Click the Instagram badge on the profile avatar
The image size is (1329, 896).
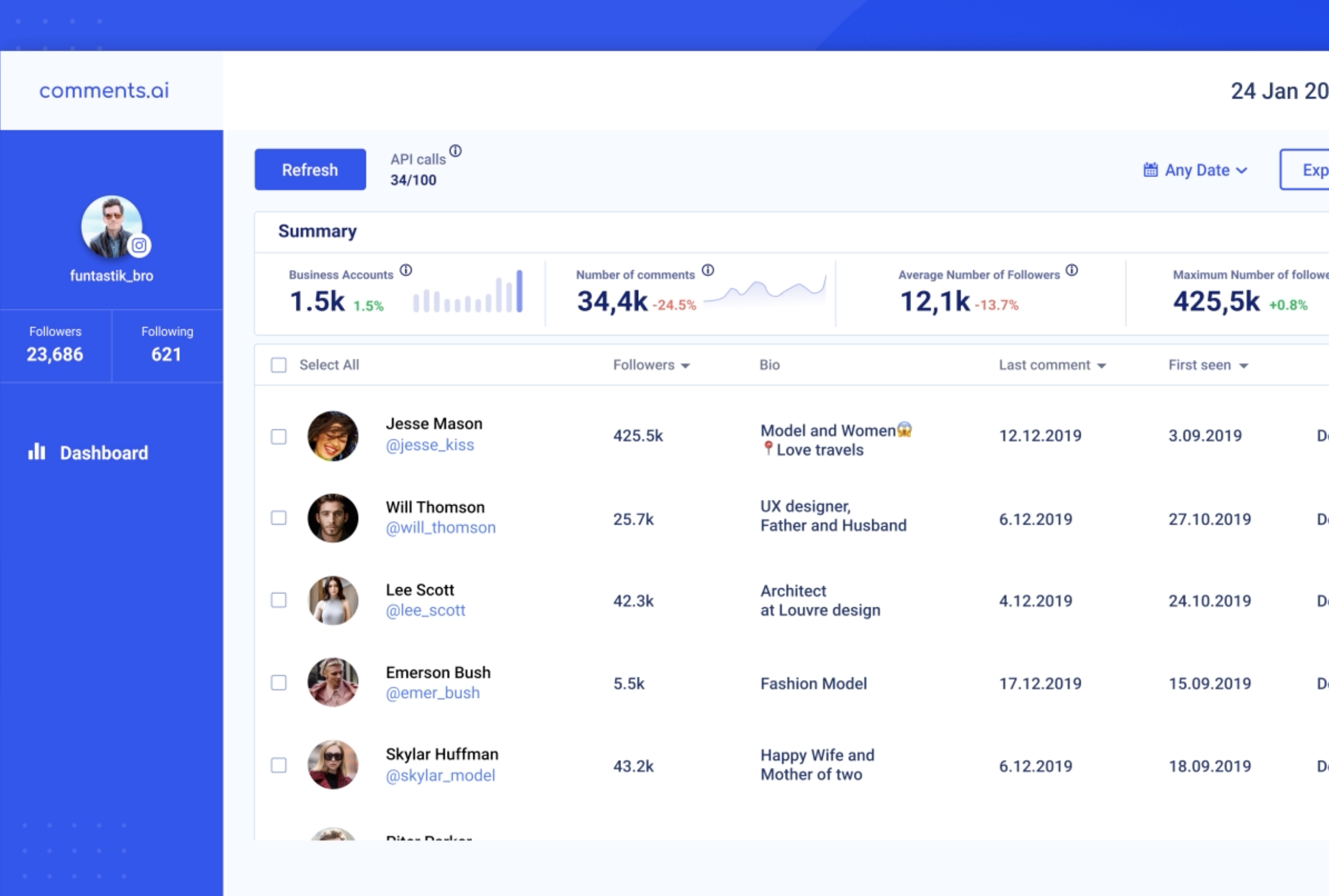[139, 246]
